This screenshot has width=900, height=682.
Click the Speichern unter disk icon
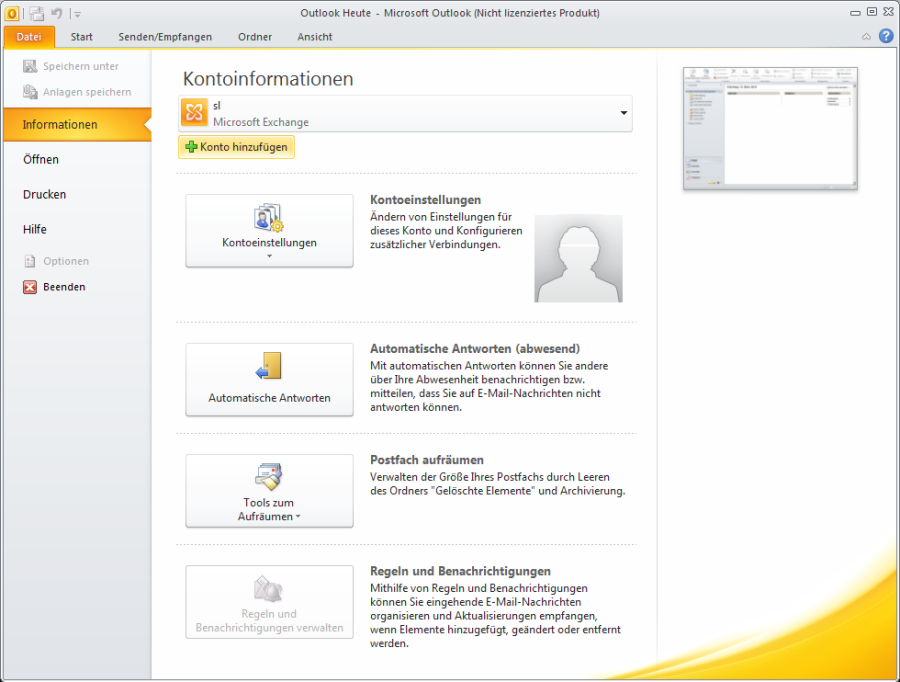click(x=30, y=67)
